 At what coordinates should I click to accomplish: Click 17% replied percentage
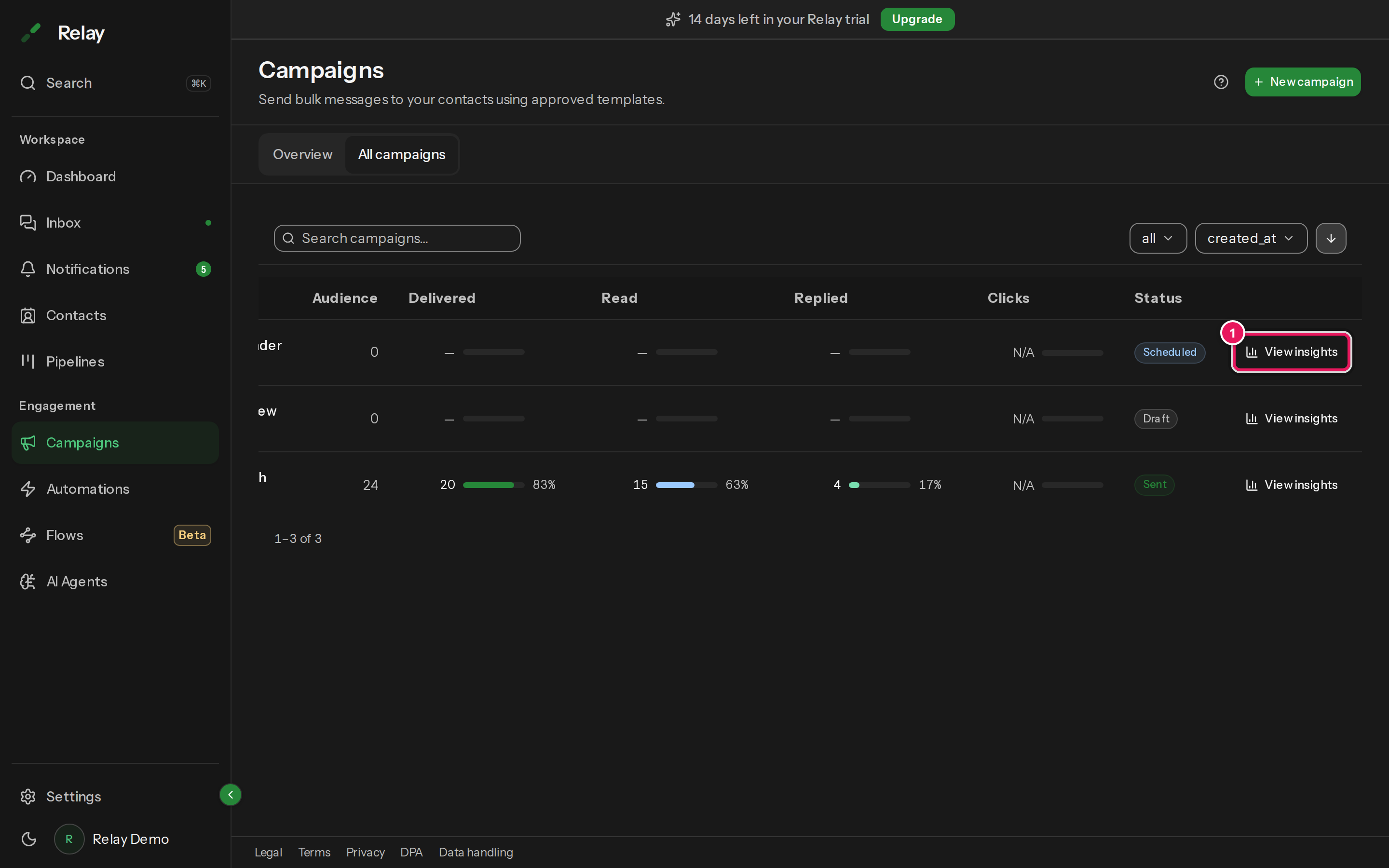point(930,485)
